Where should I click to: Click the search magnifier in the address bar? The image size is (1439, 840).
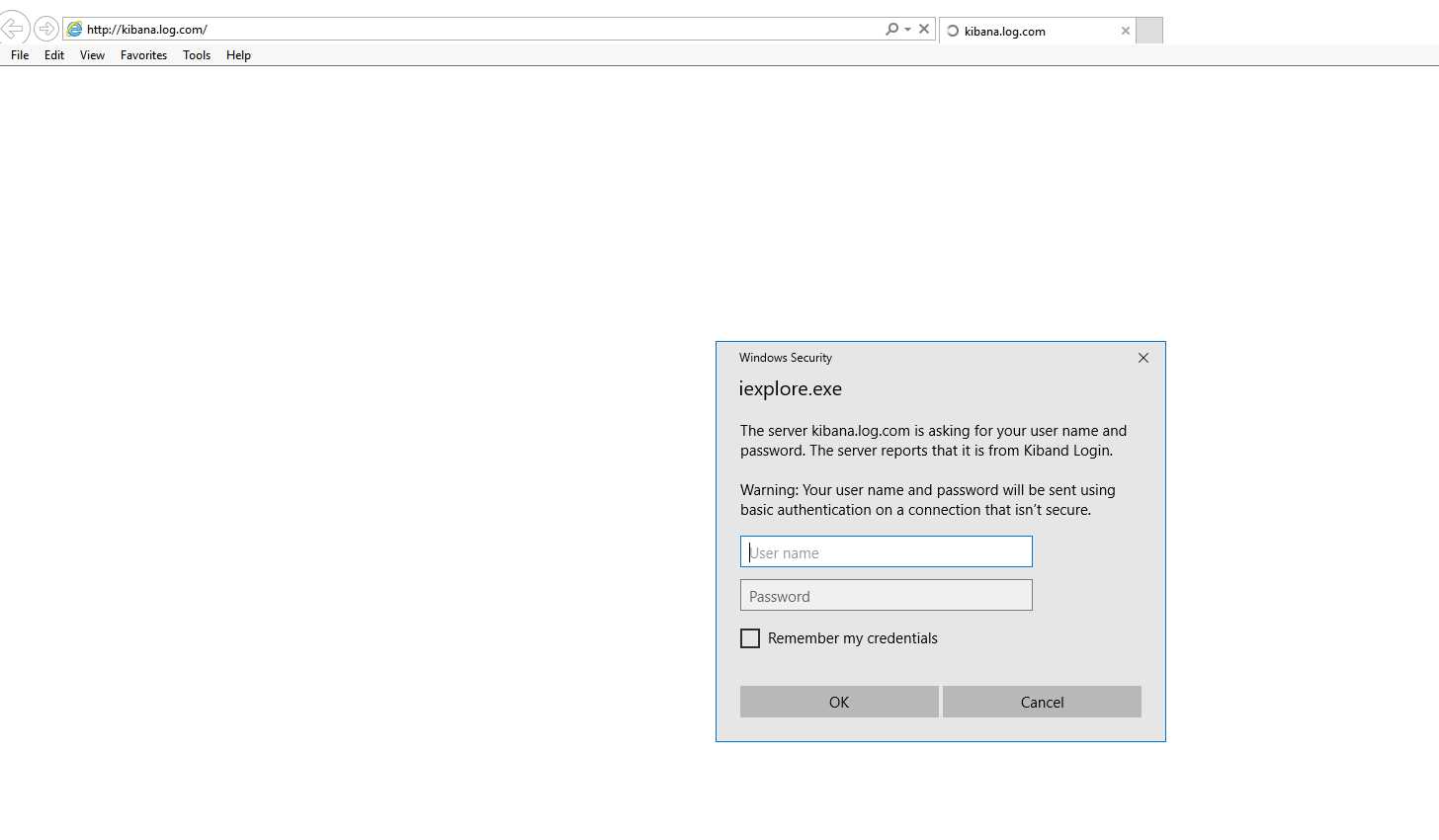[x=891, y=29]
